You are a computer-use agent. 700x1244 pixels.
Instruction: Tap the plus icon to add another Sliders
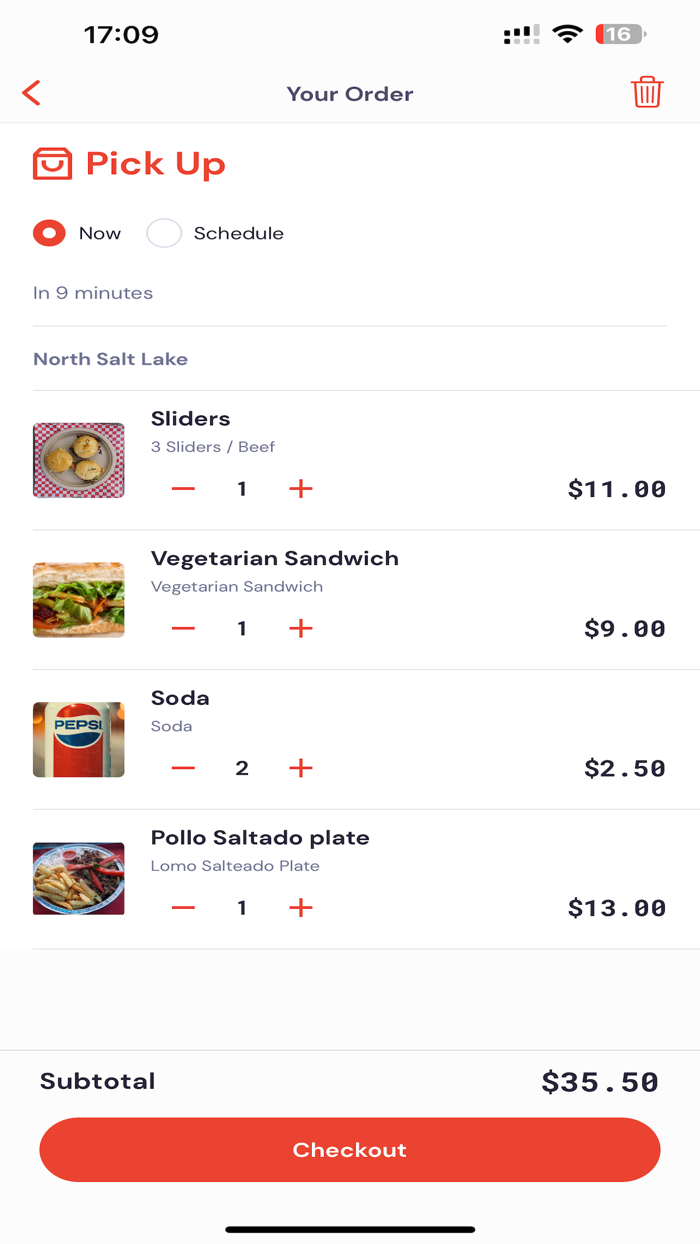click(x=299, y=489)
